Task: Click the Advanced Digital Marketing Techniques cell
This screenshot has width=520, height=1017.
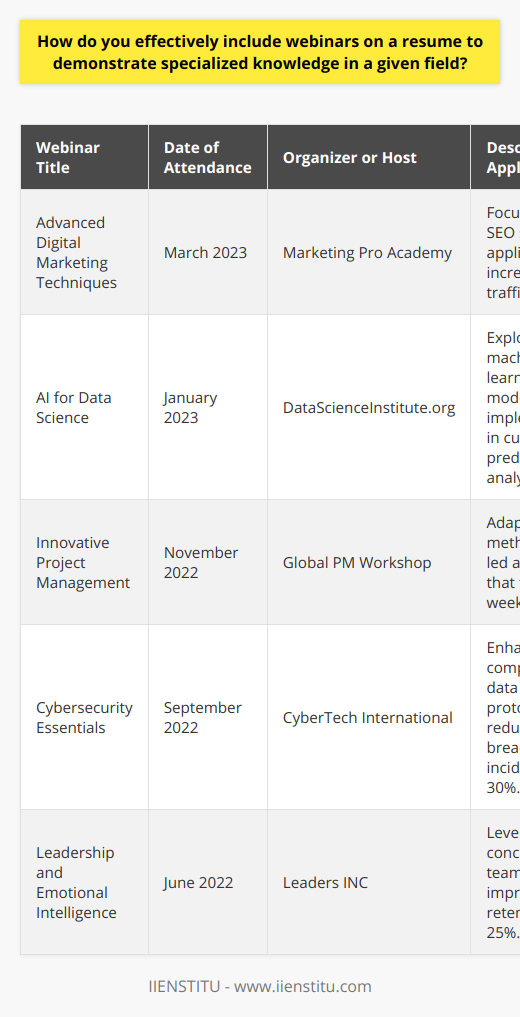Action: click(x=84, y=252)
